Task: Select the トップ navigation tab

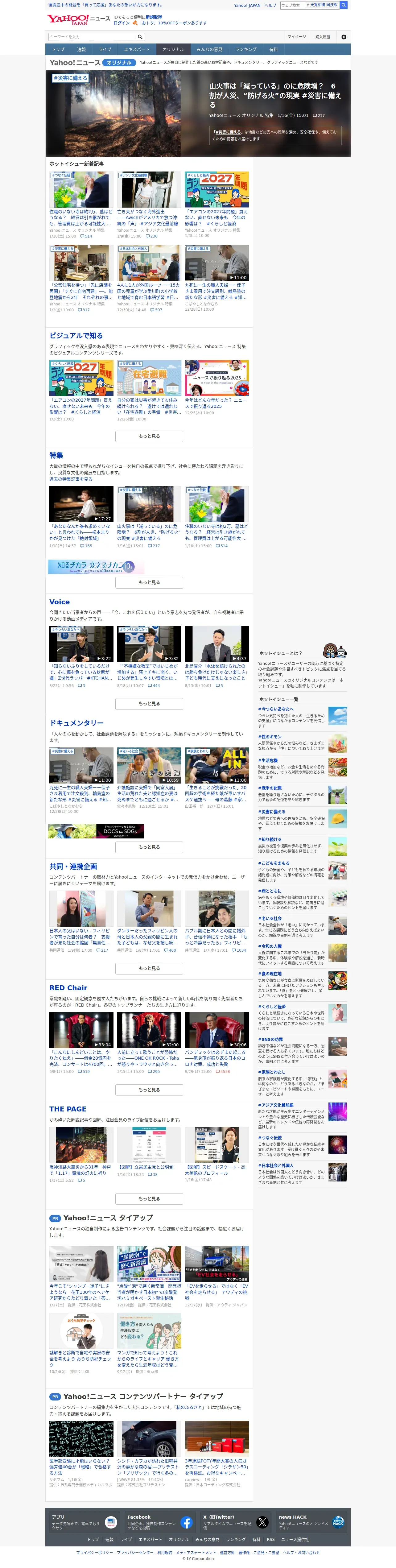Action: [x=58, y=49]
